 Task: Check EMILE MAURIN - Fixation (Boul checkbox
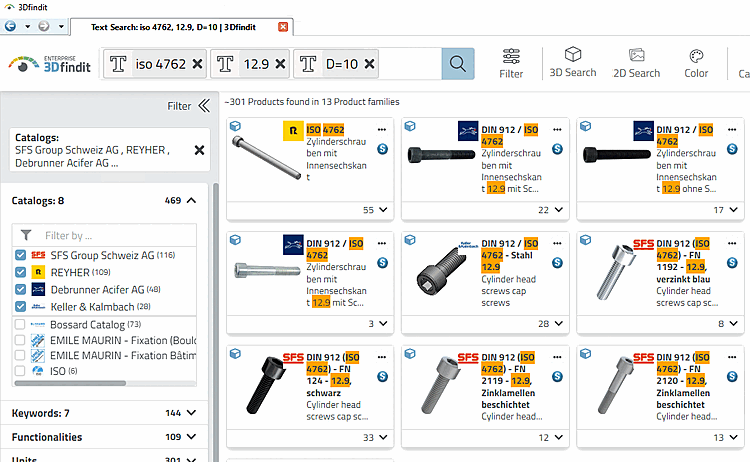click(x=20, y=340)
